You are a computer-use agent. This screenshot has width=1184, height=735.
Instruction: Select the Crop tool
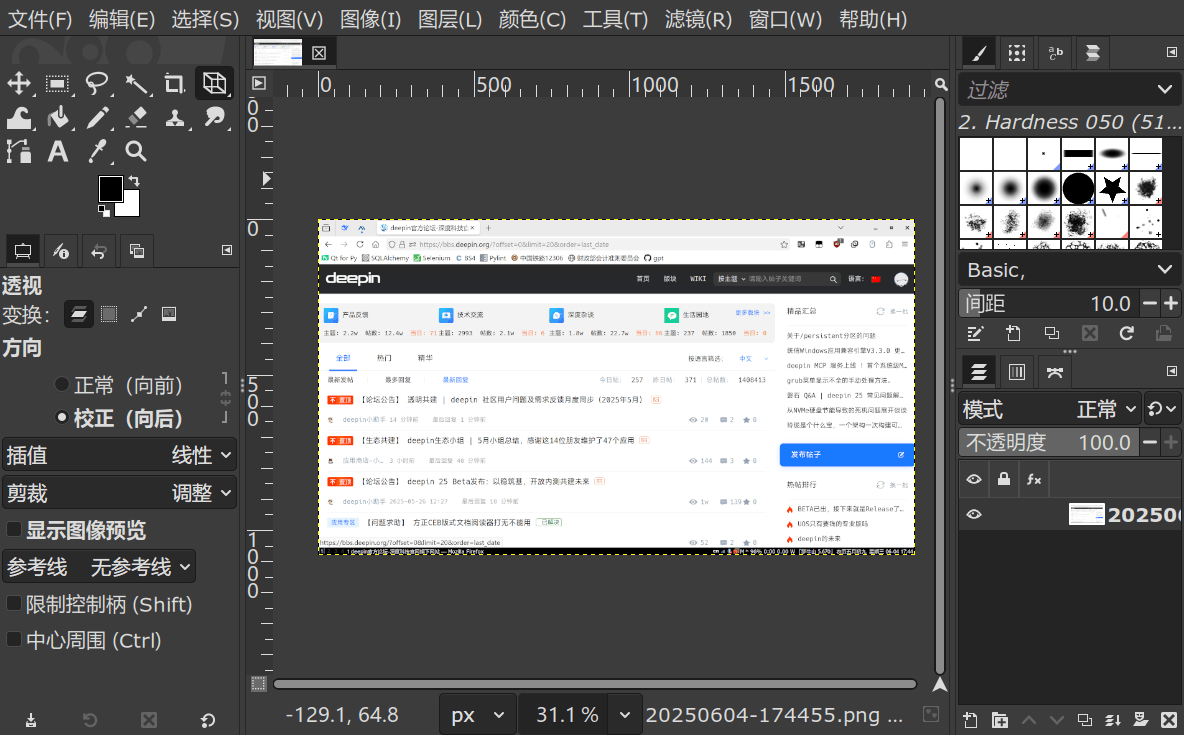click(x=174, y=83)
